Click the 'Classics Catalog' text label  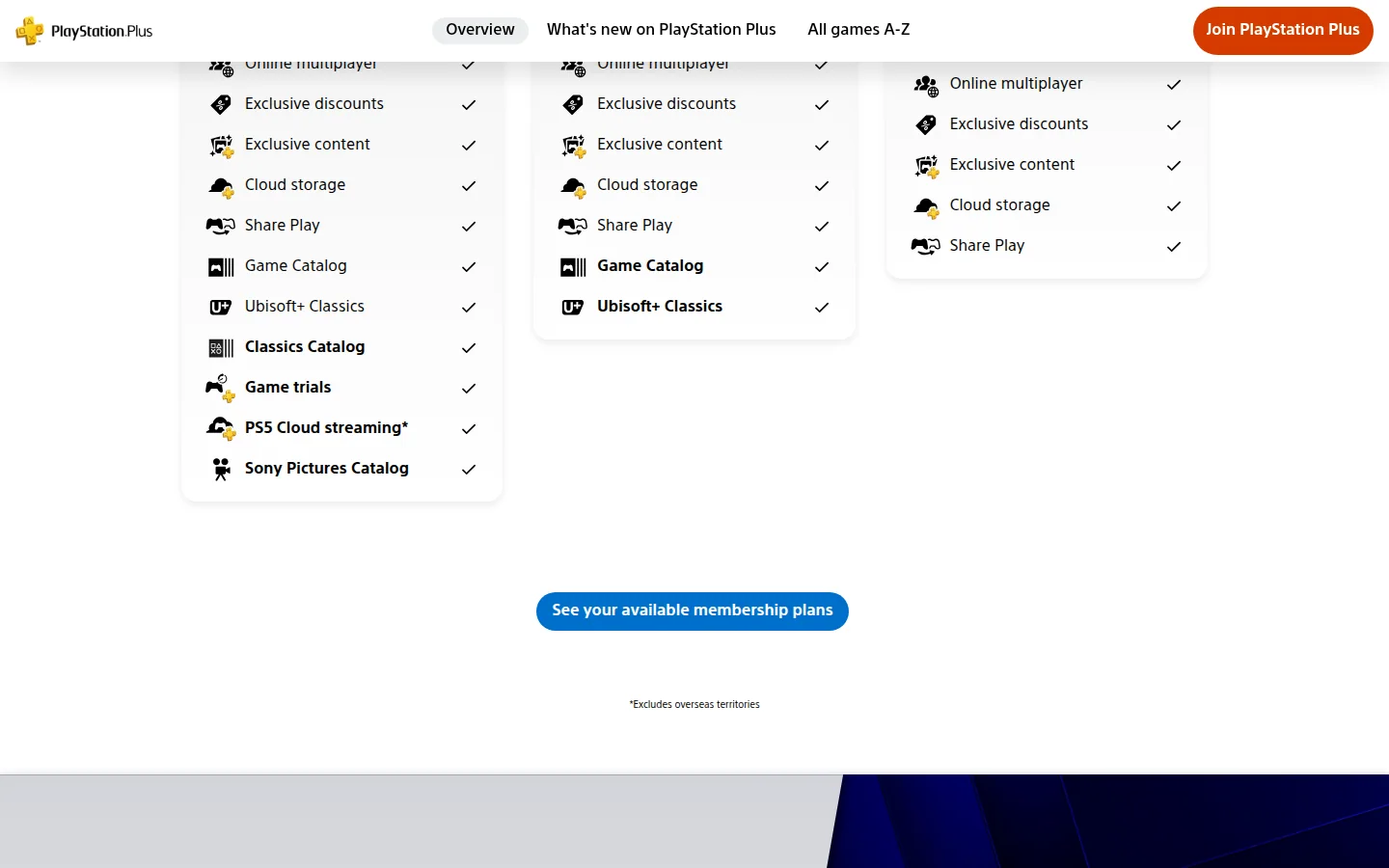point(305,347)
